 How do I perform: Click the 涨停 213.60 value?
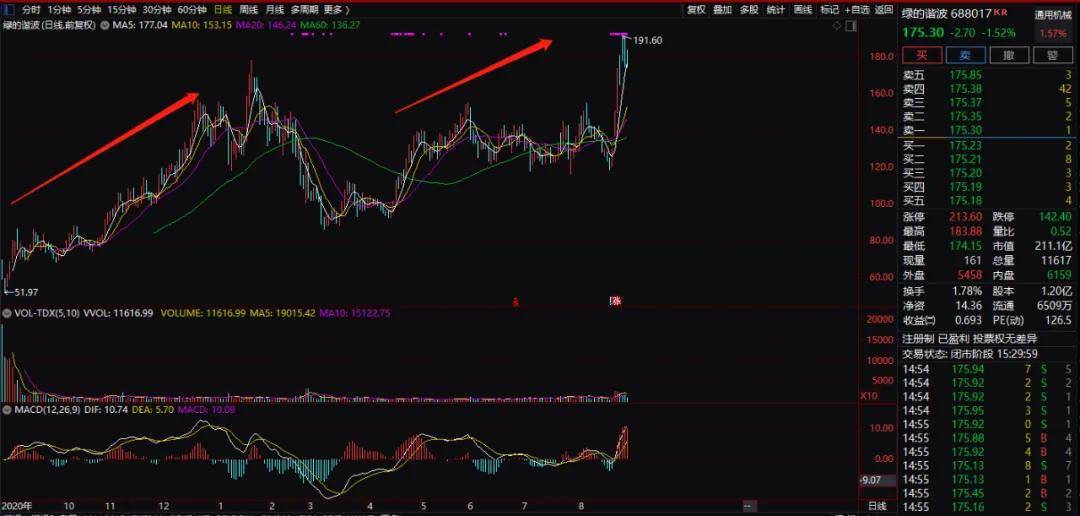pyautogui.click(x=965, y=216)
